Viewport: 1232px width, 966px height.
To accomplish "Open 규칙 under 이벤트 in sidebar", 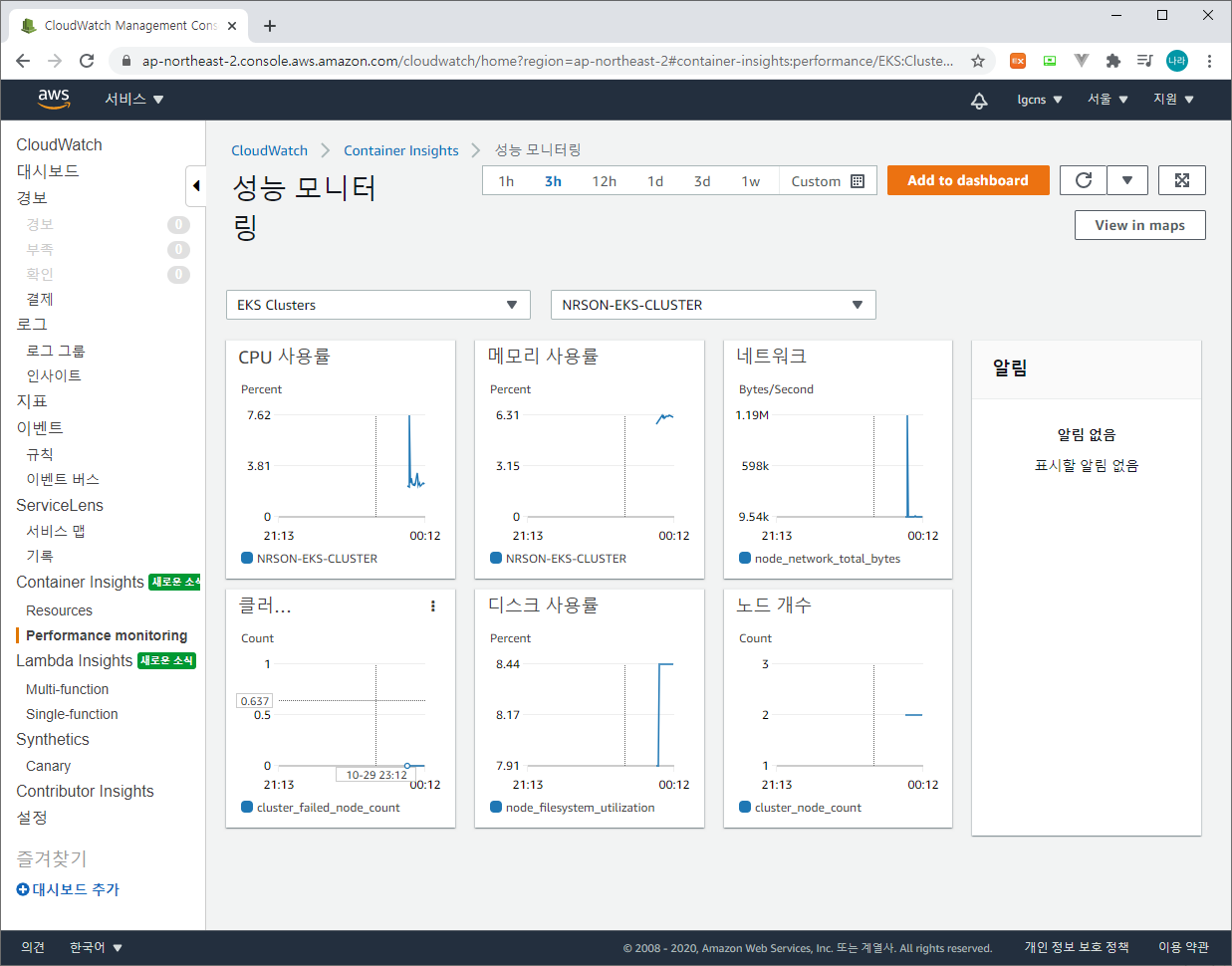I will [40, 454].
